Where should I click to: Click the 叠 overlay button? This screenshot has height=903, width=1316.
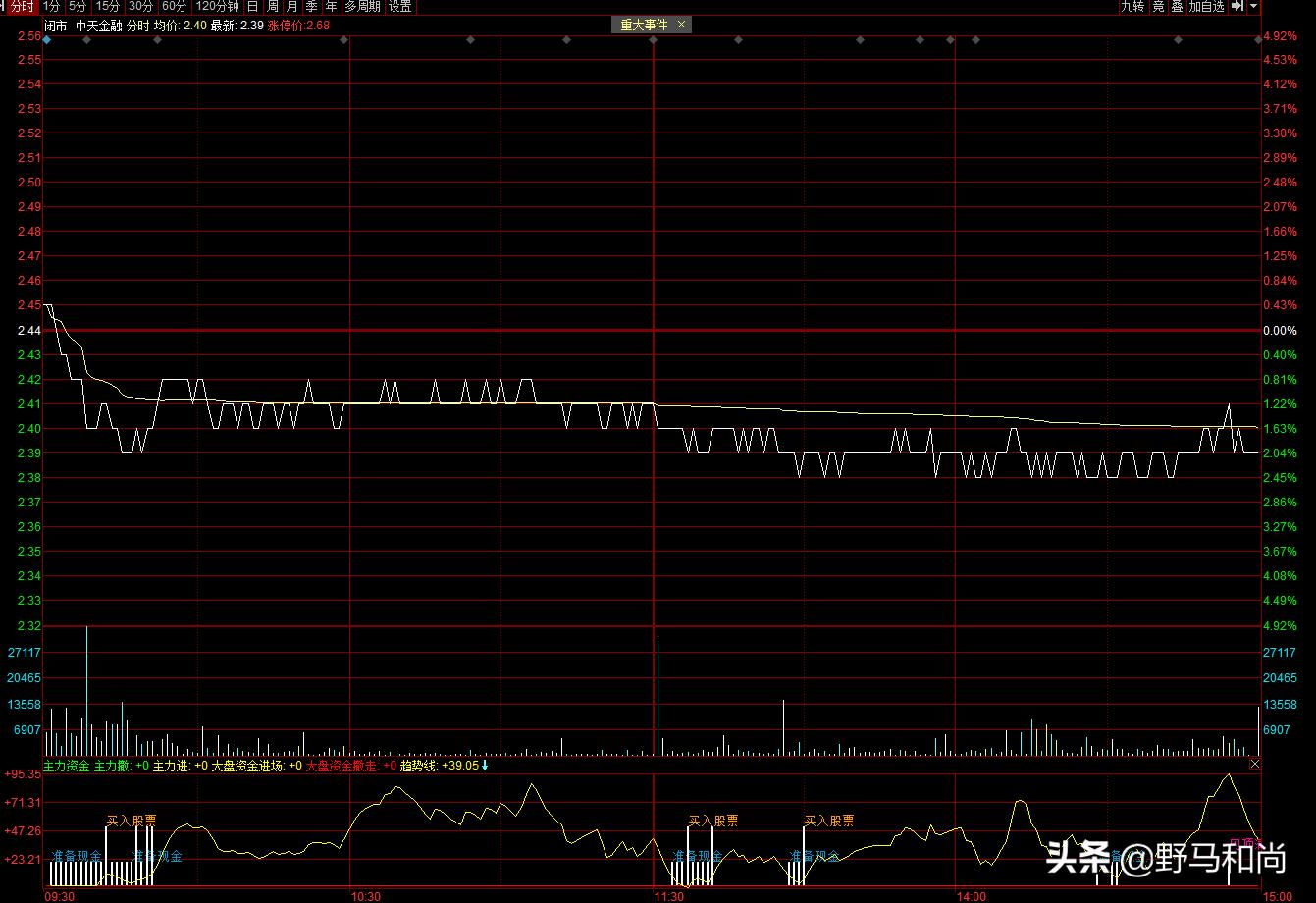1177,7
